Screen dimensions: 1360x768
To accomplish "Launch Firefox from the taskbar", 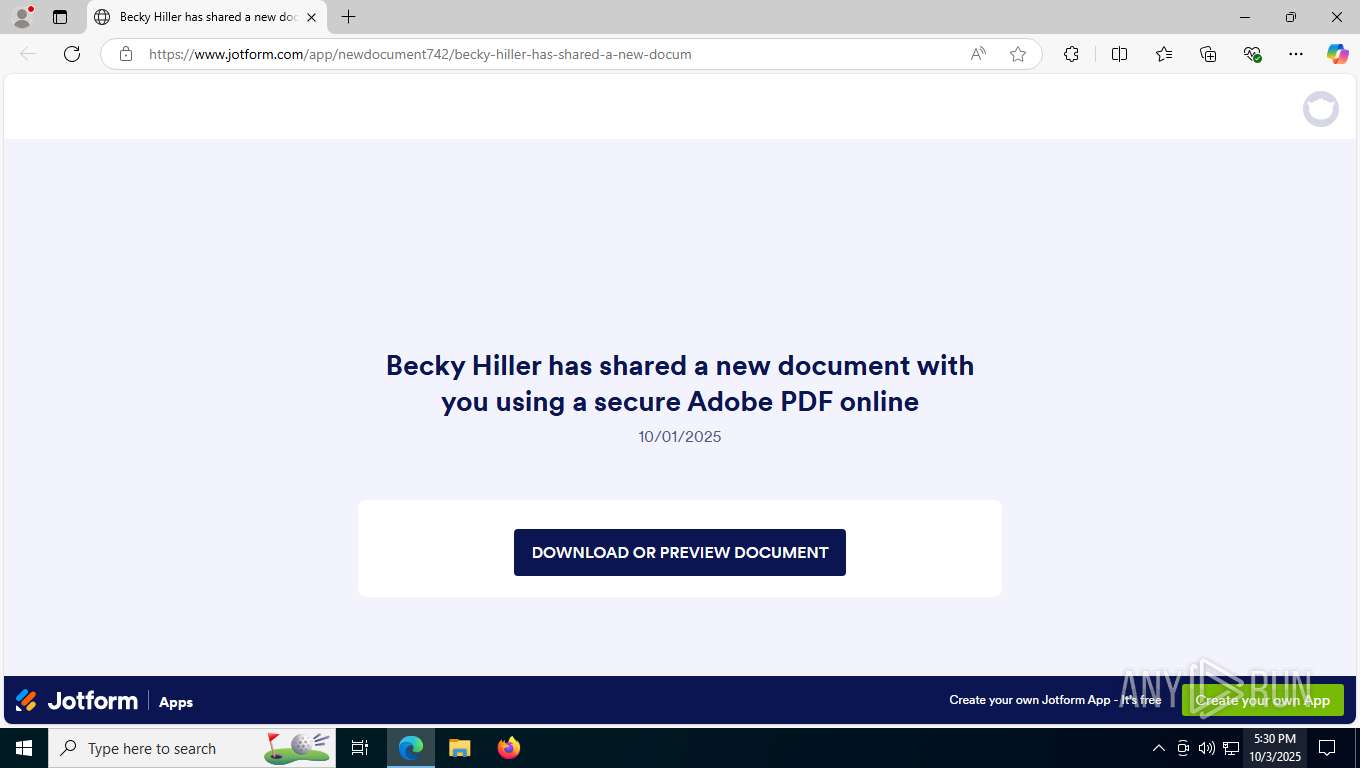I will click(509, 748).
